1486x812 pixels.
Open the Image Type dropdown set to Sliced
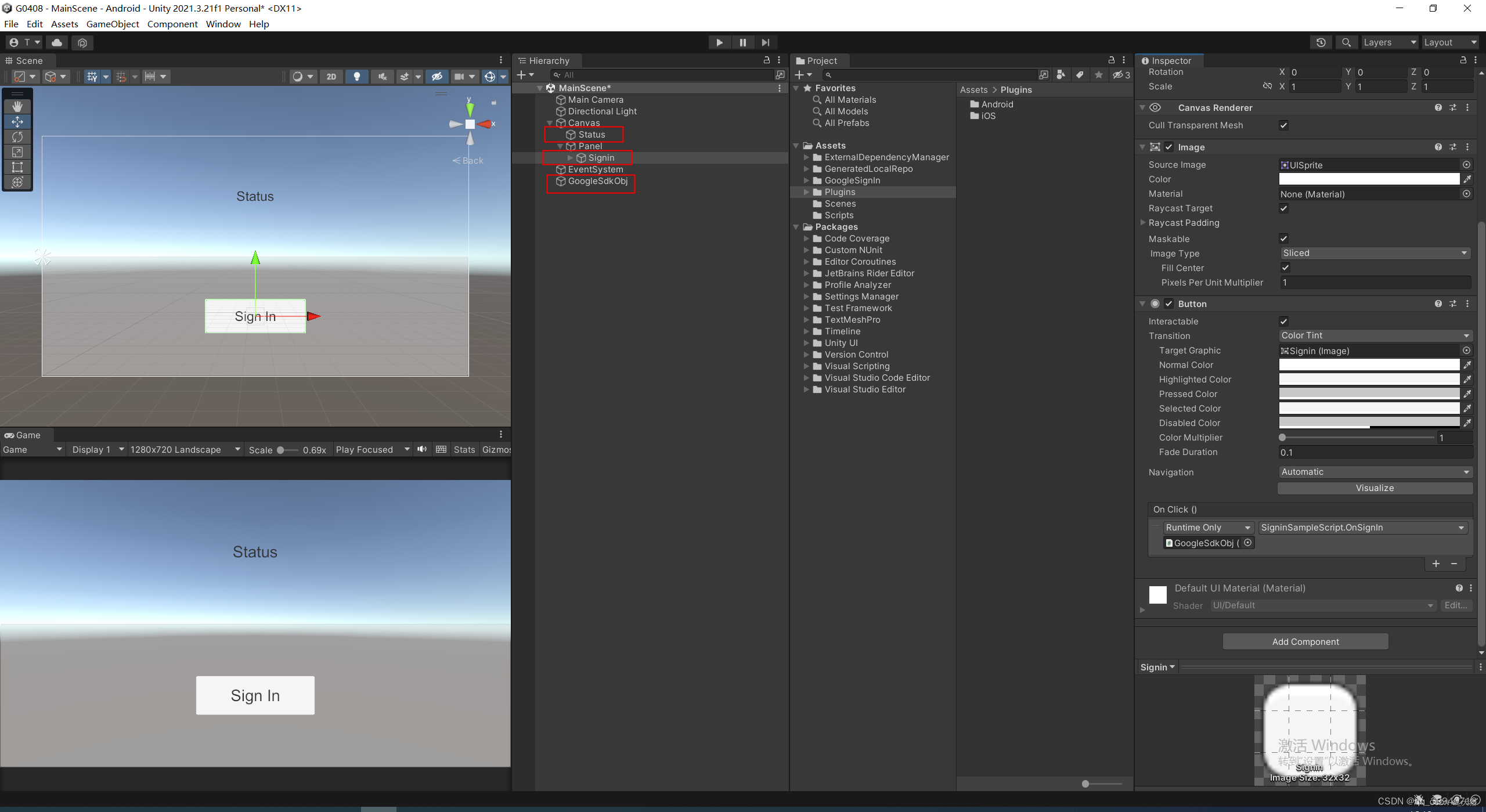(1375, 253)
